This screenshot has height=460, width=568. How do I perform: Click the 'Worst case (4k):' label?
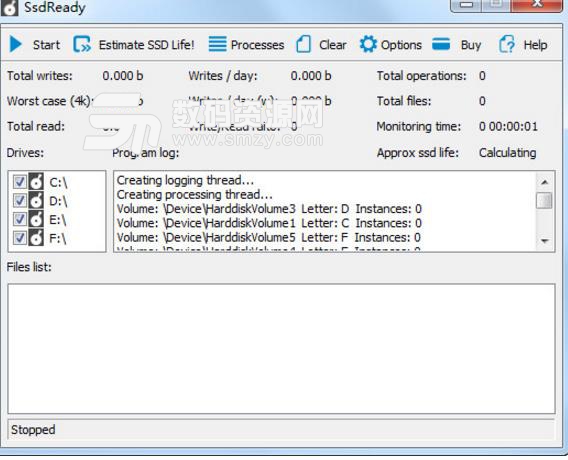50,101
